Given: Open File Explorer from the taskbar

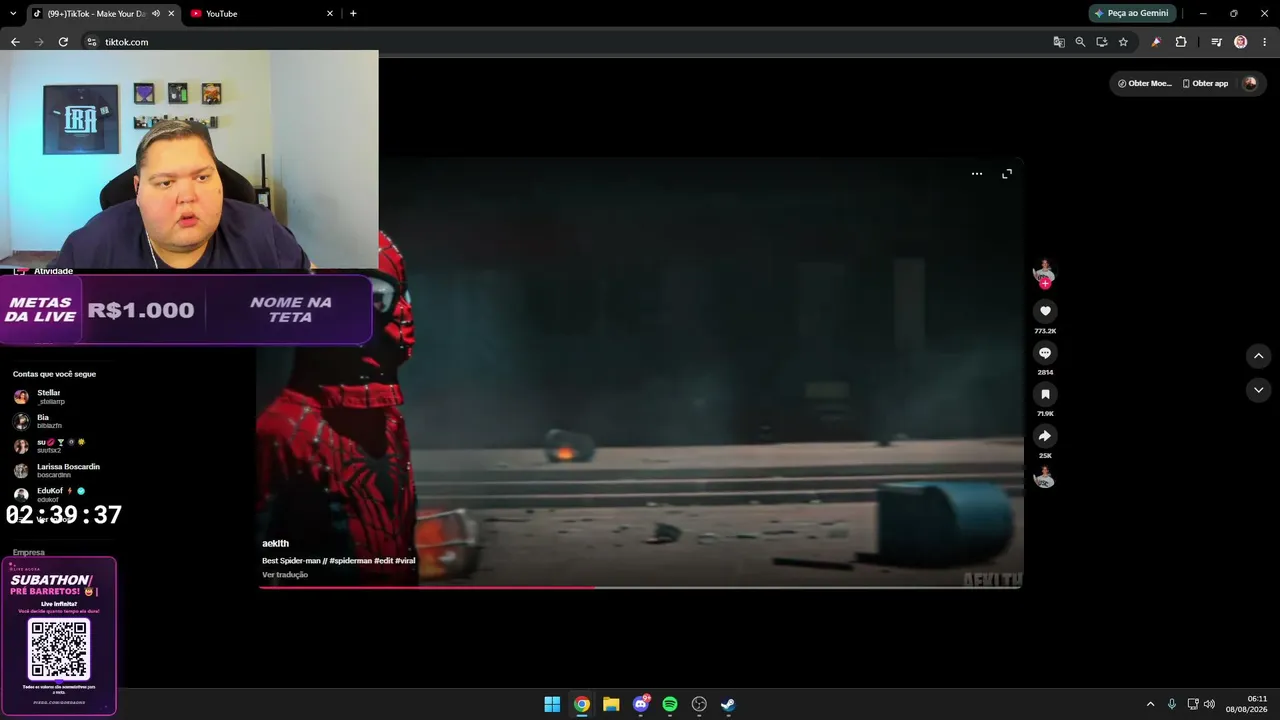Looking at the screenshot, I should pos(611,704).
